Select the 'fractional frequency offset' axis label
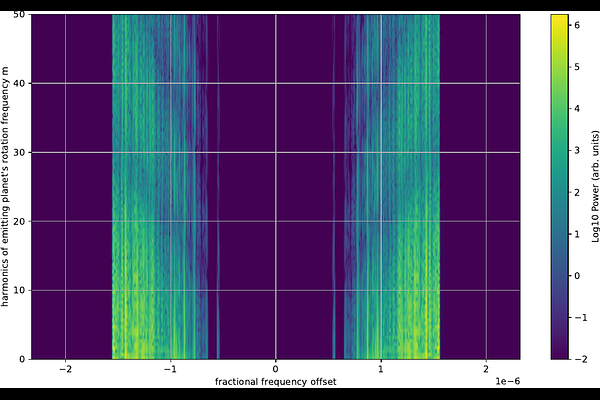Image resolution: width=600 pixels, height=400 pixels. click(x=275, y=382)
